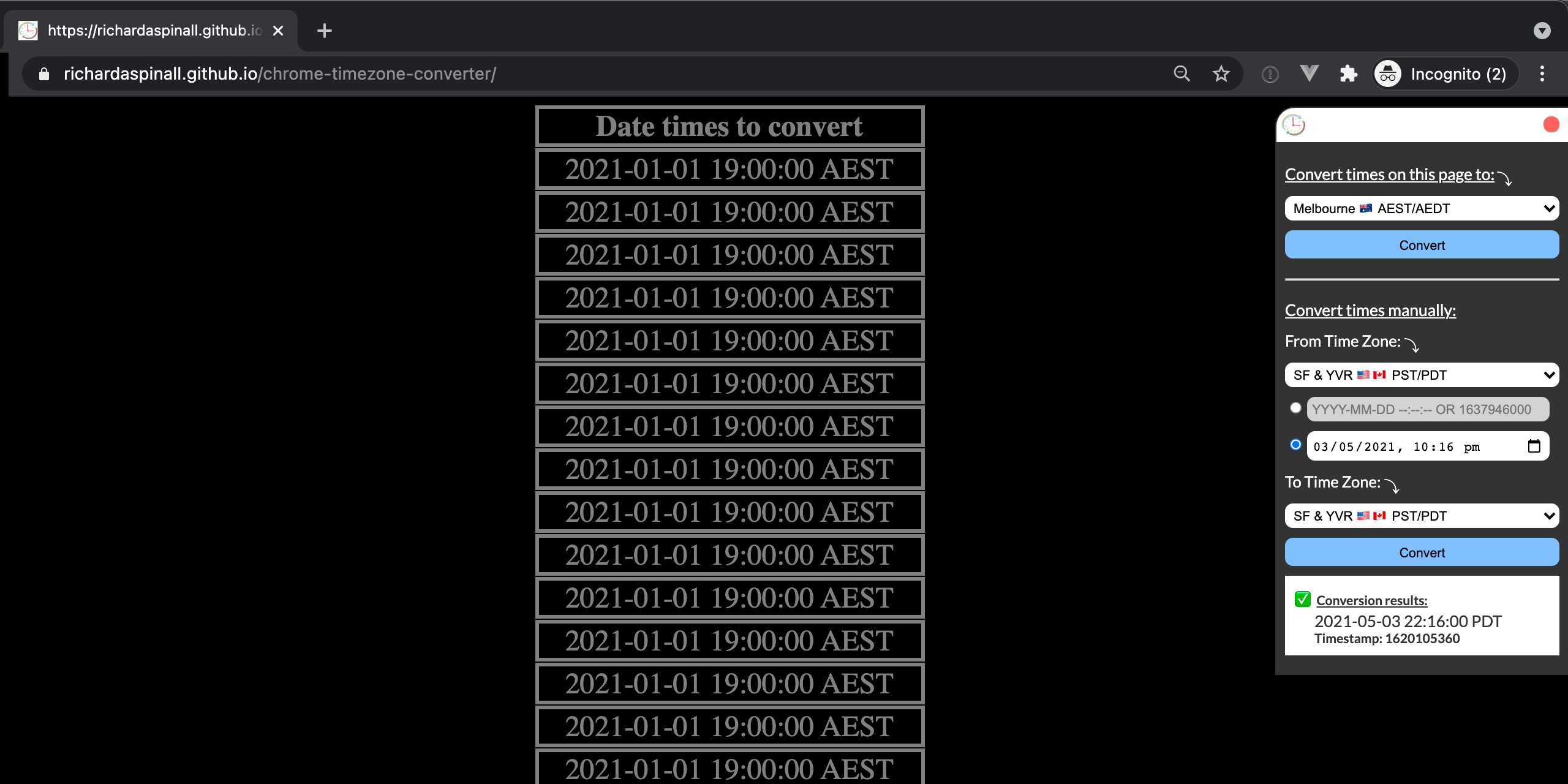Click Convert button under page timezone selector
The image size is (1568, 784).
(1421, 245)
